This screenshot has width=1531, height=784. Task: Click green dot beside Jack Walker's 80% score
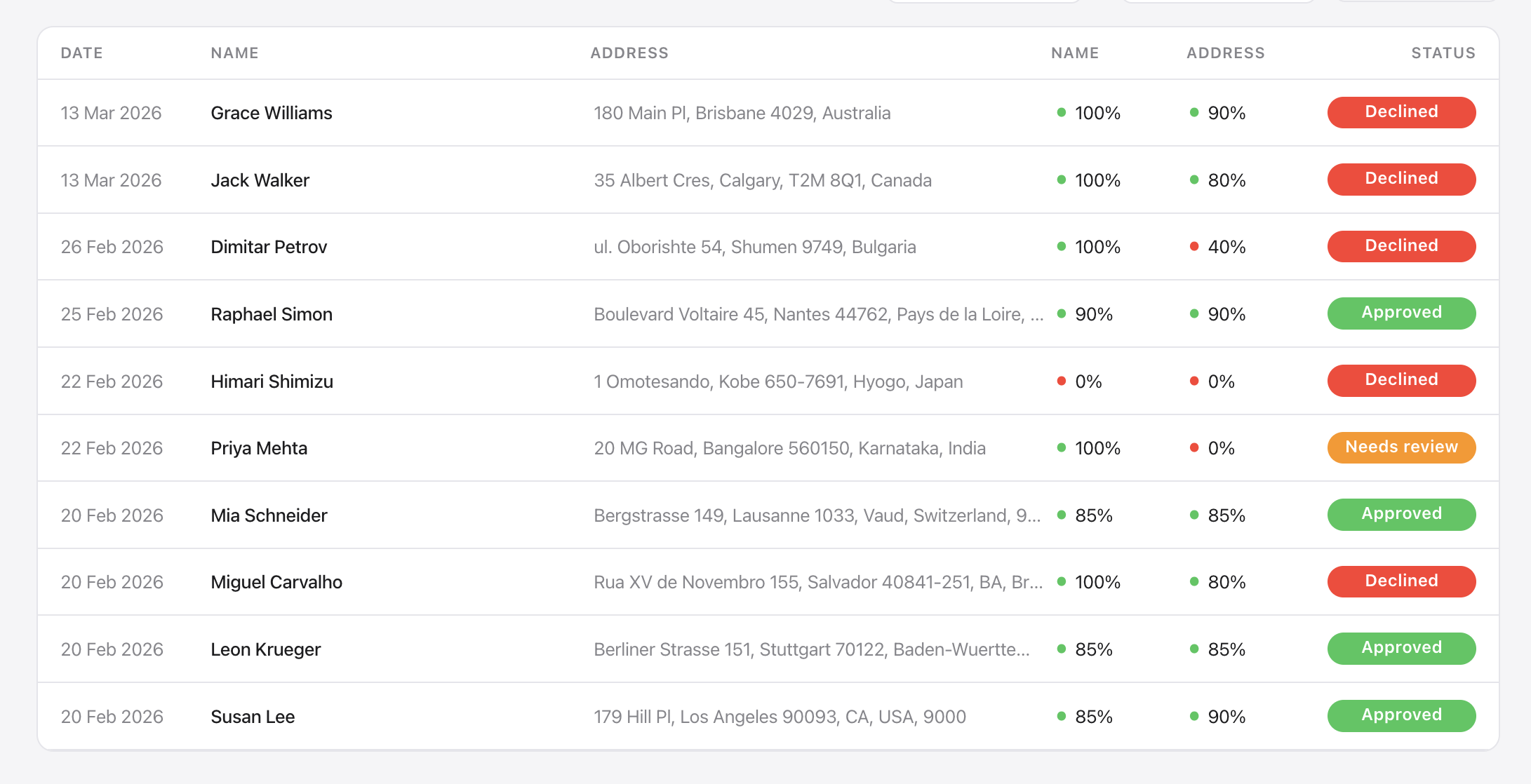(x=1194, y=180)
